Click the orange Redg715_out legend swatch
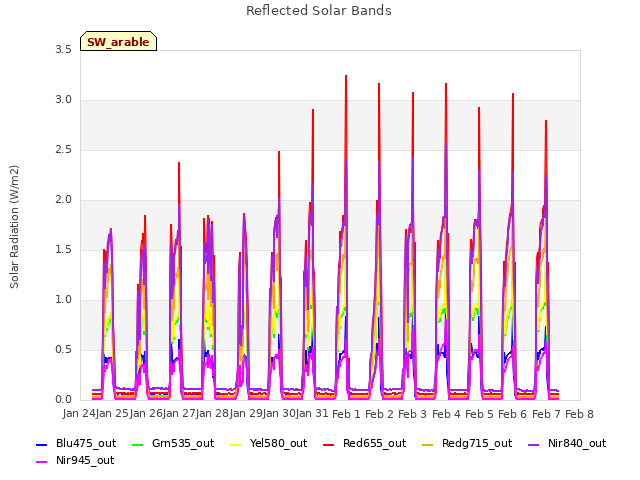The image size is (640, 480). point(427,444)
